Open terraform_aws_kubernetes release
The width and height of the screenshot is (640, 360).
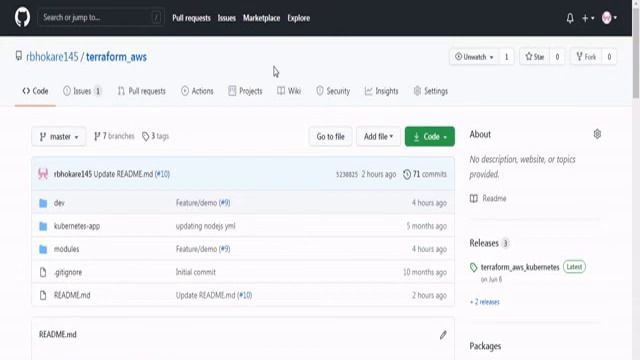(520, 267)
